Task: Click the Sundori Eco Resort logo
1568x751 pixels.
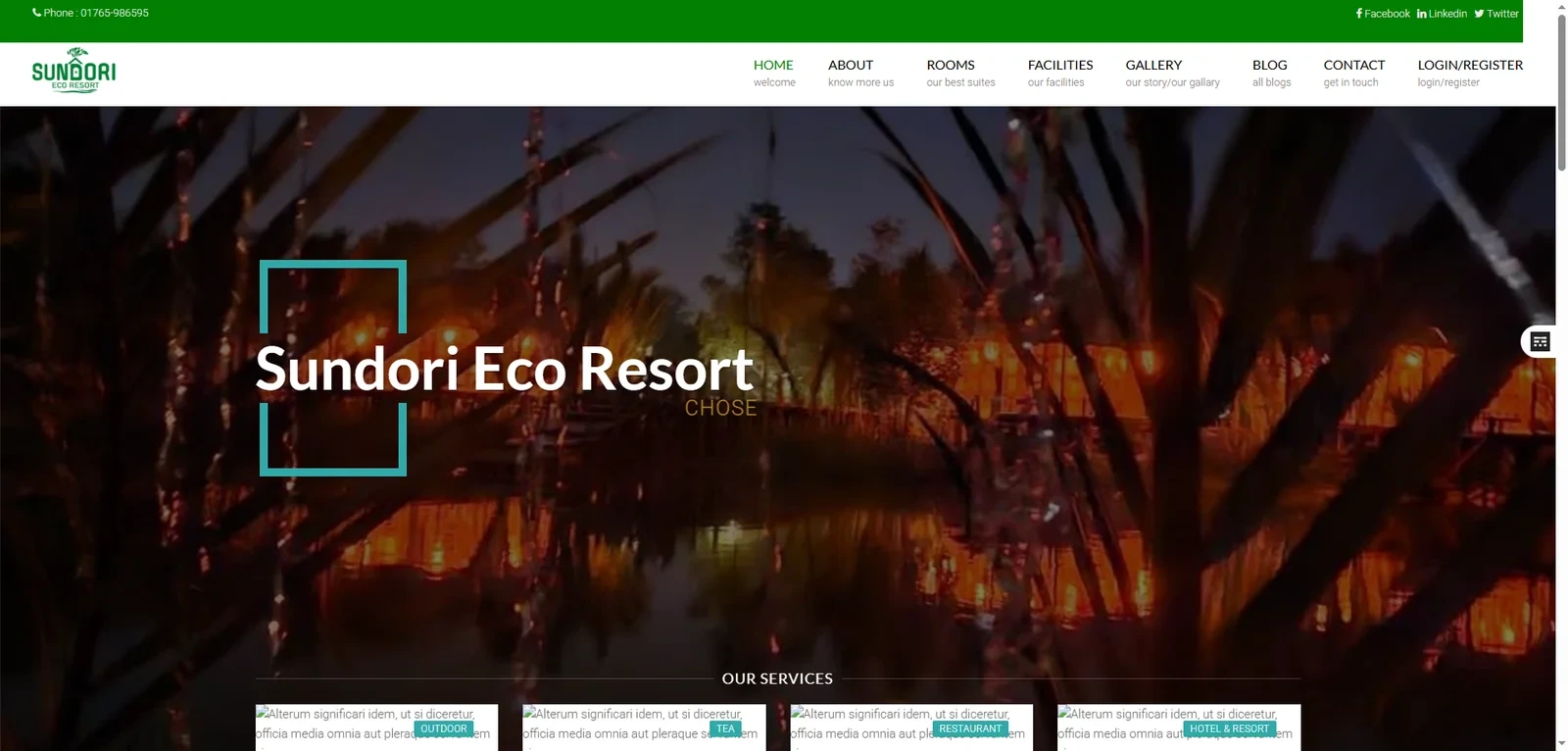Action: coord(73,70)
